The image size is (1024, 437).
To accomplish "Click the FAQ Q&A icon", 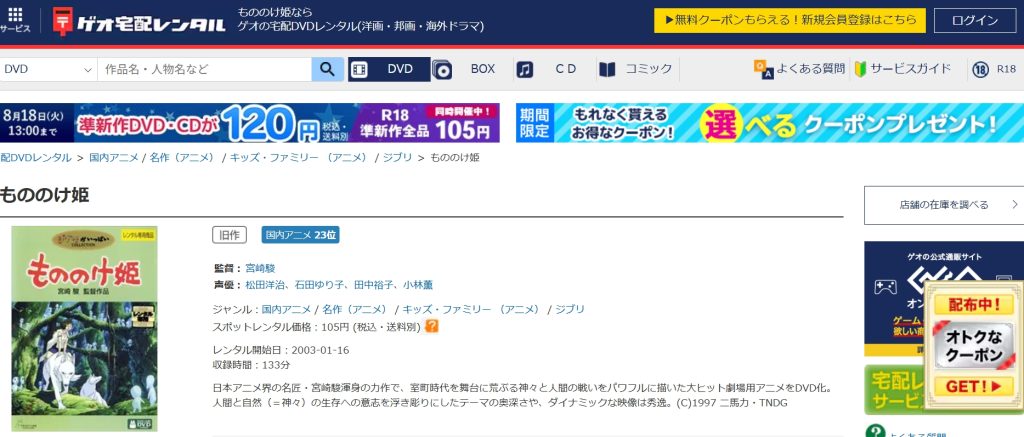I will [763, 69].
